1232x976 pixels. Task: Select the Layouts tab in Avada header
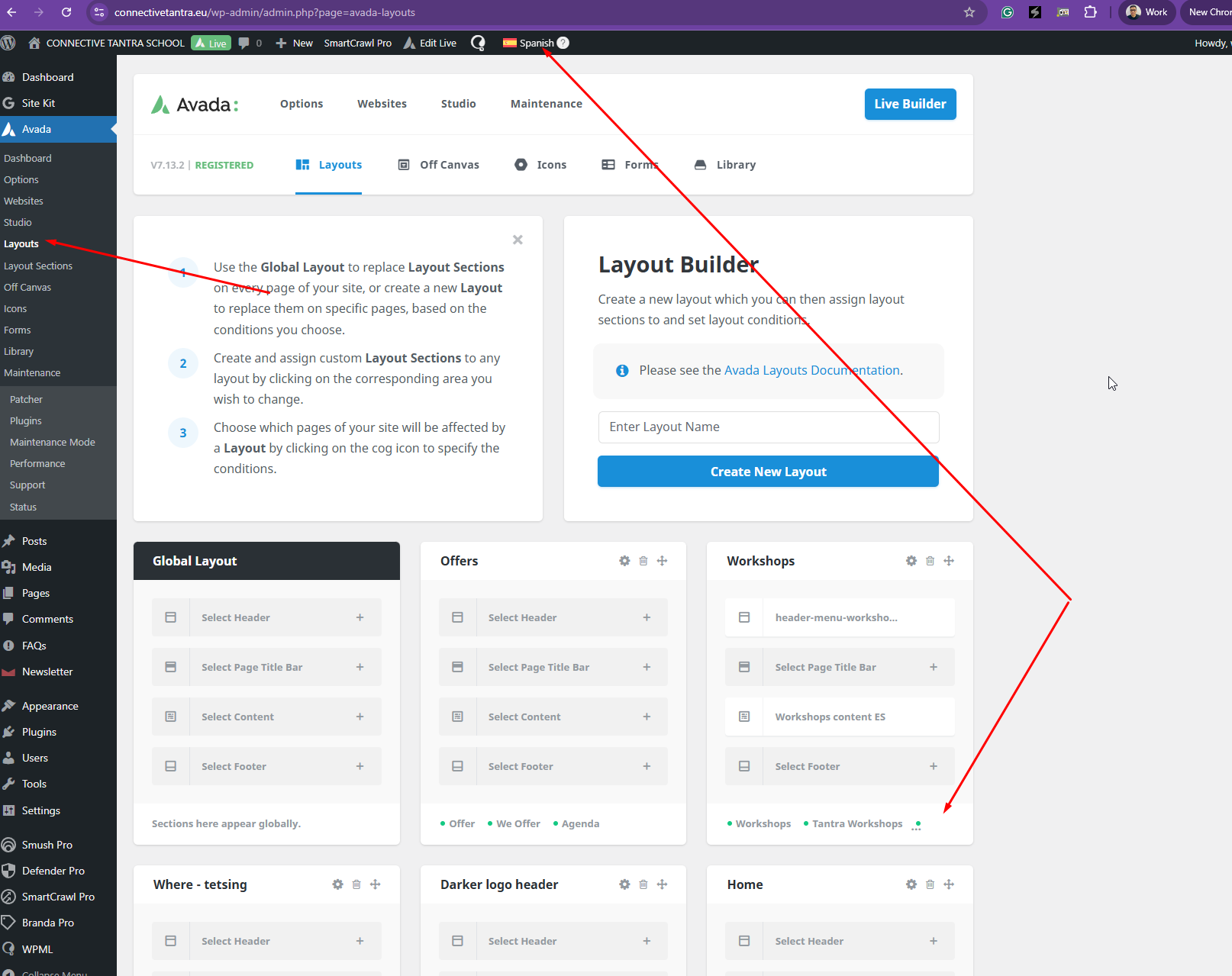pos(329,165)
